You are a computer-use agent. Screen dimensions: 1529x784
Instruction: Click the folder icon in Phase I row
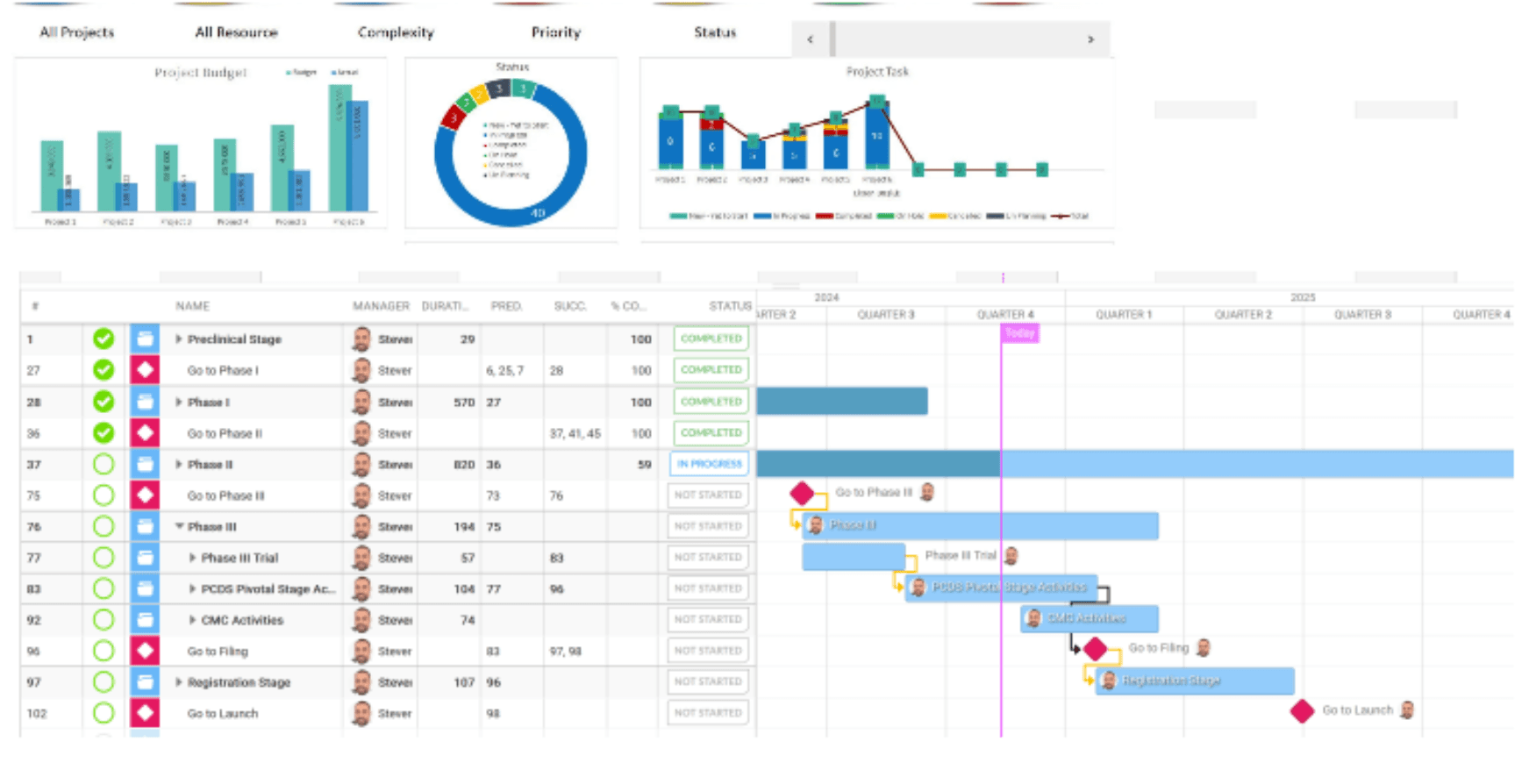pyautogui.click(x=145, y=402)
